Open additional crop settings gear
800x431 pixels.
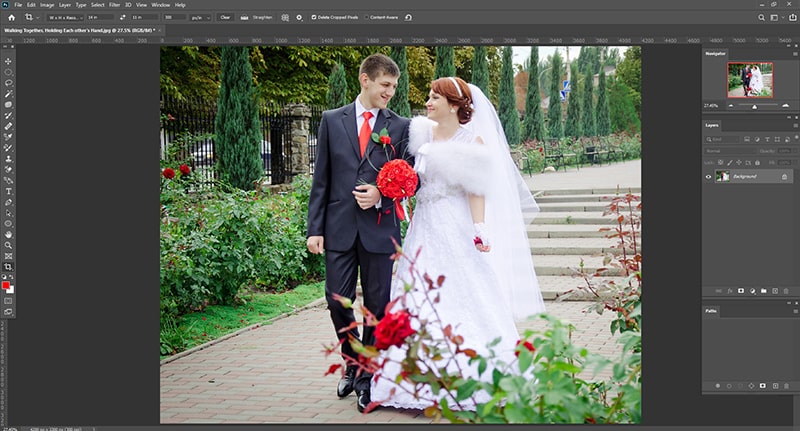coord(299,17)
